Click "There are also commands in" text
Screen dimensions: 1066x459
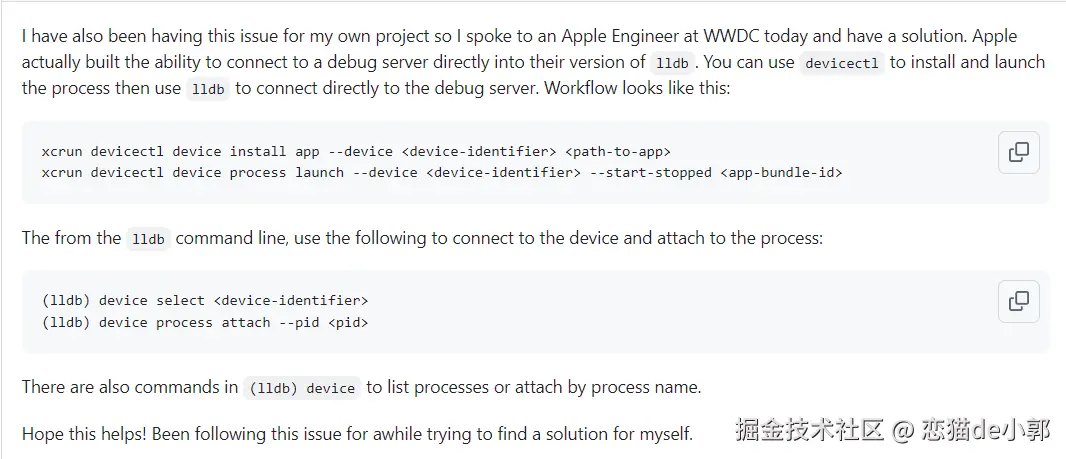[130, 387]
